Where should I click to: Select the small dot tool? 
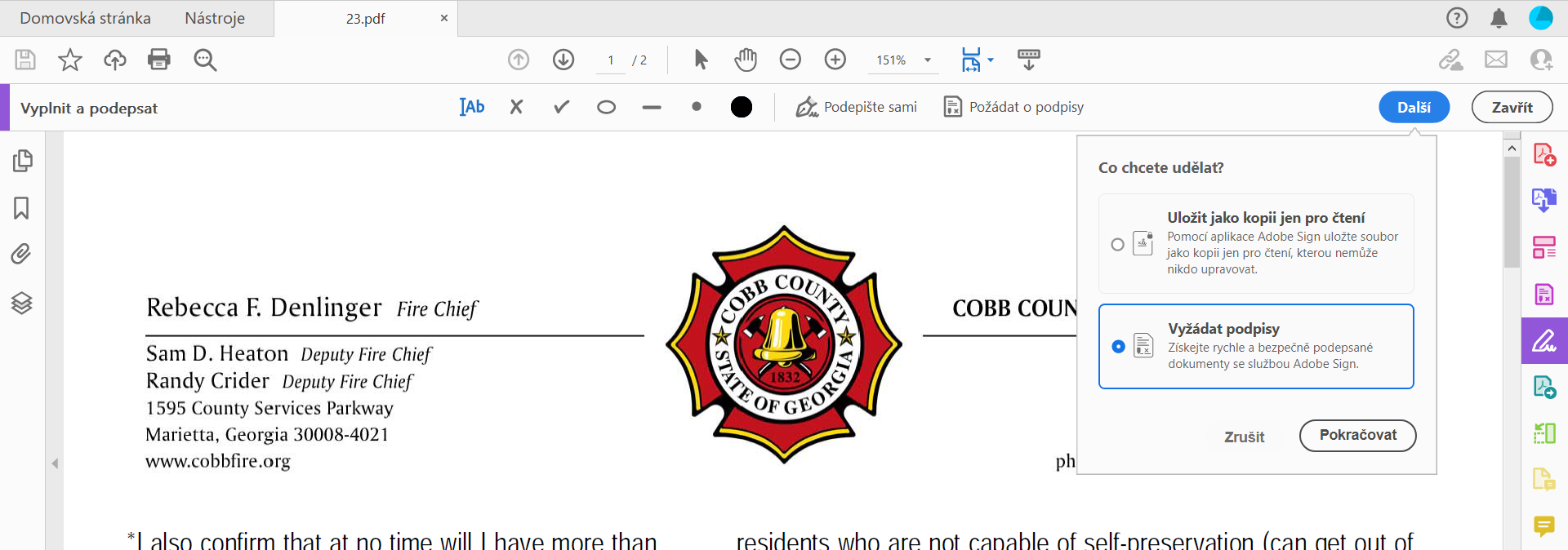pos(697,107)
